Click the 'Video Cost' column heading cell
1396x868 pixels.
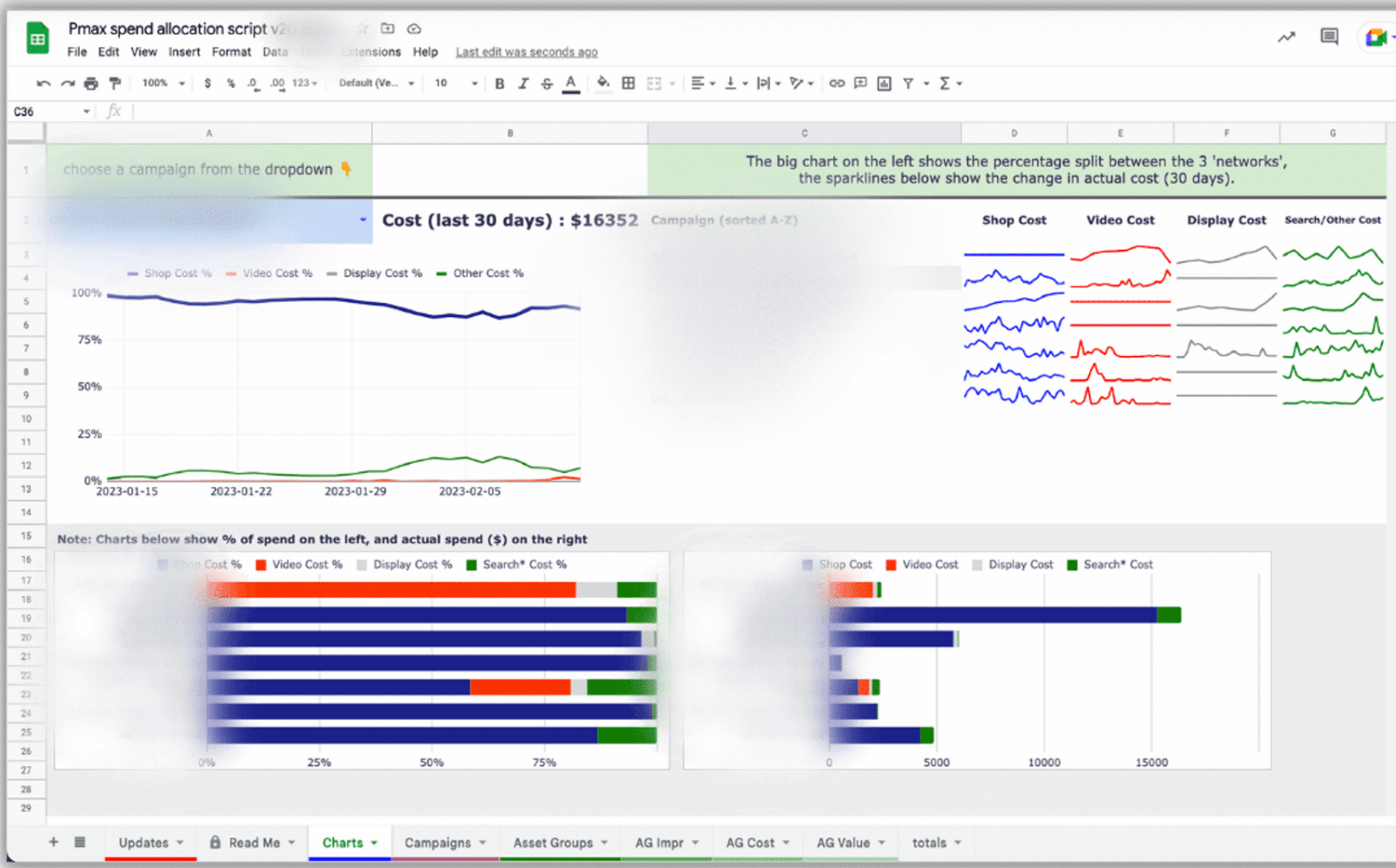point(1121,220)
